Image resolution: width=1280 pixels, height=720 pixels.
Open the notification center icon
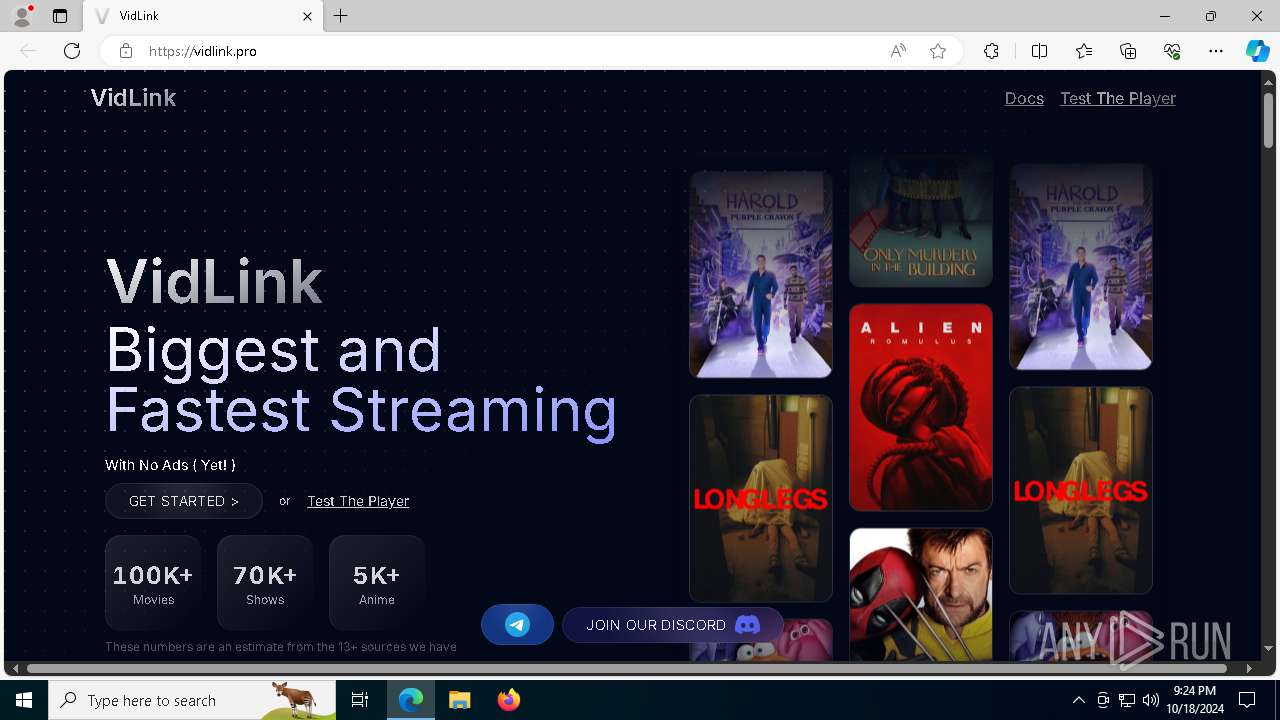click(1247, 700)
